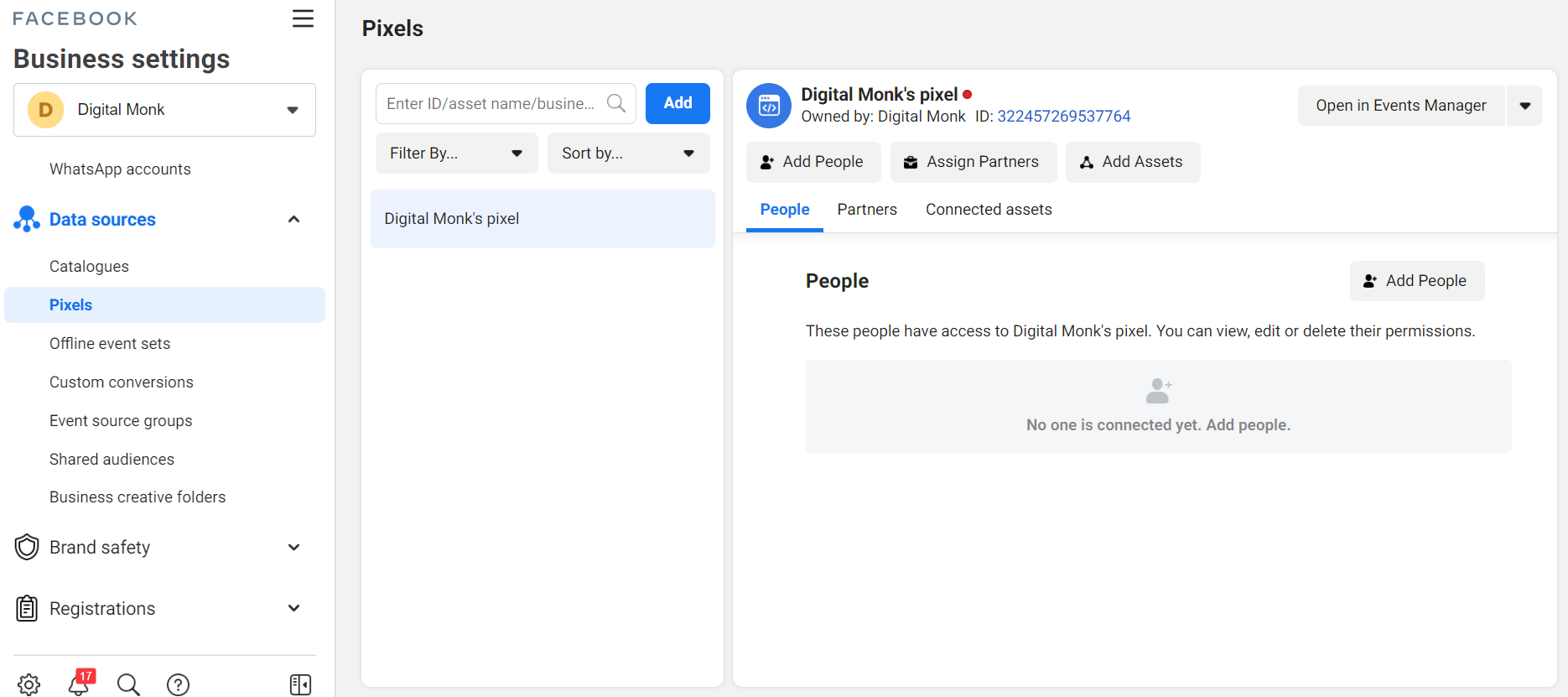Viewport: 1568px width, 697px height.
Task: Click the blue pixel code icon
Action: 769,106
